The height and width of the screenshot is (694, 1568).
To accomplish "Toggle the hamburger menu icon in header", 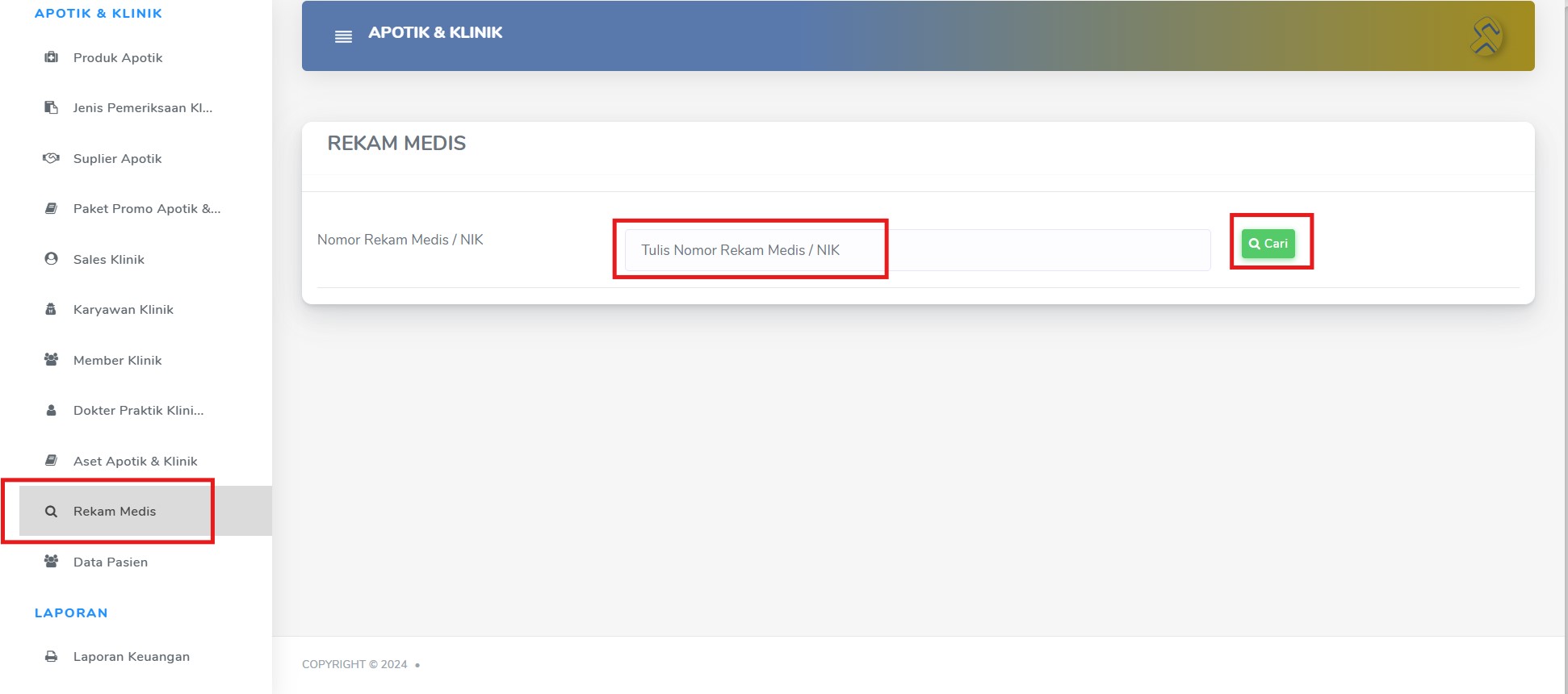I will pos(343,36).
